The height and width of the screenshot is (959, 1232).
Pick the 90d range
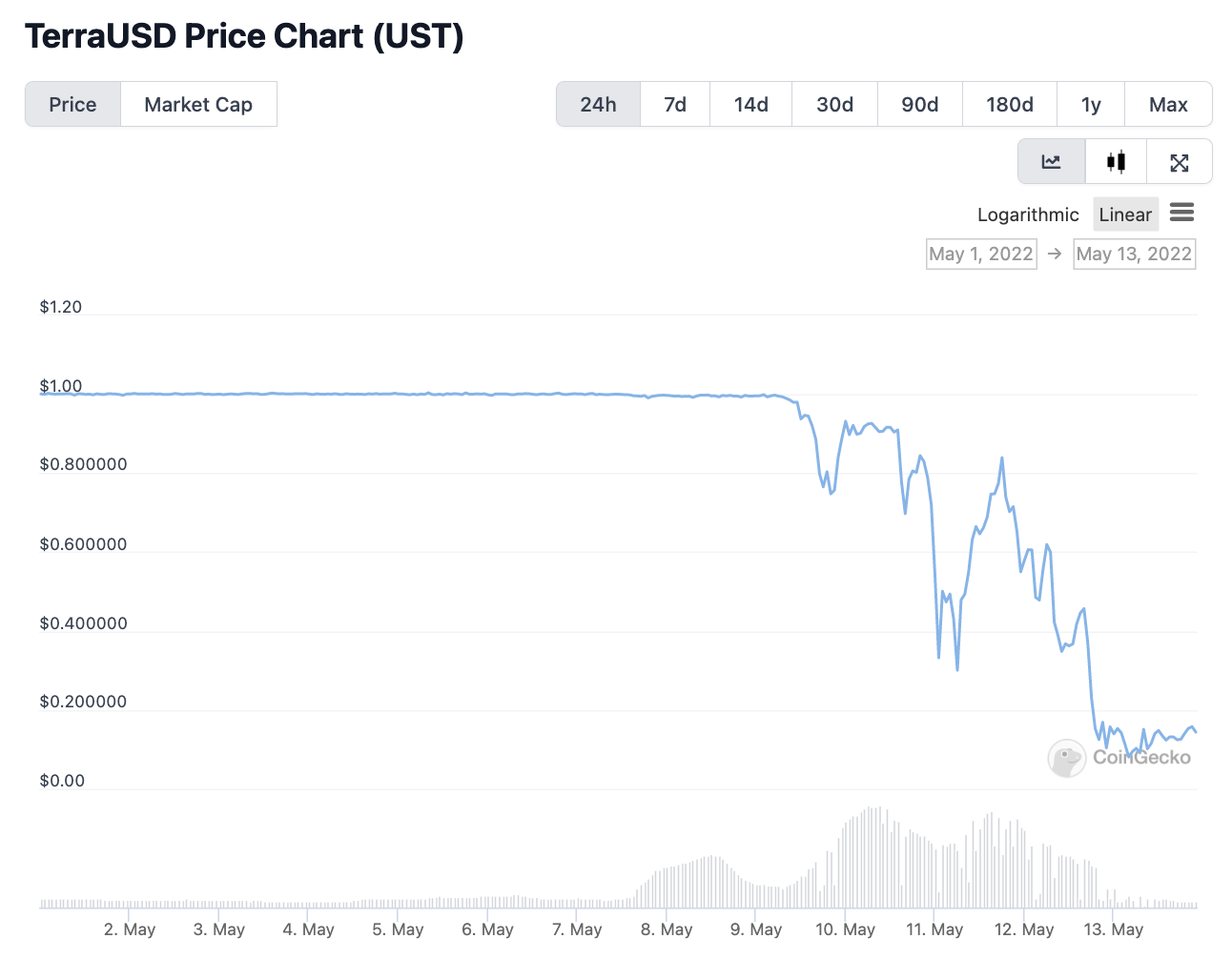point(919,104)
